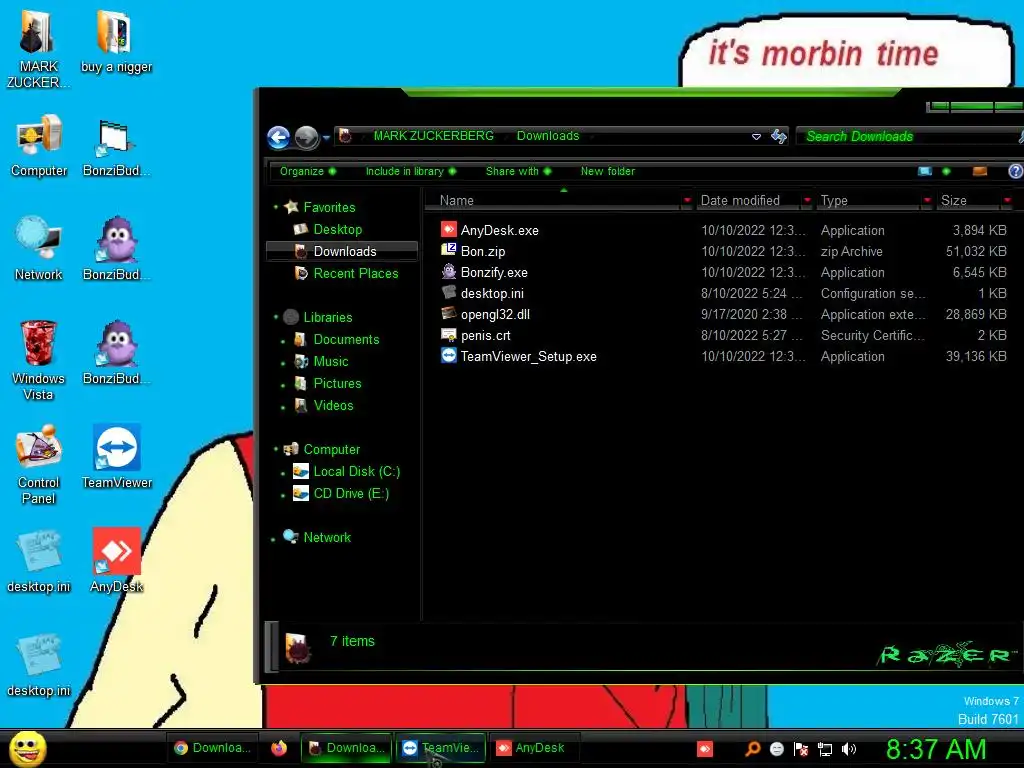The image size is (1024, 768).
Task: Click the change view icon in toolbar
Action: point(925,171)
